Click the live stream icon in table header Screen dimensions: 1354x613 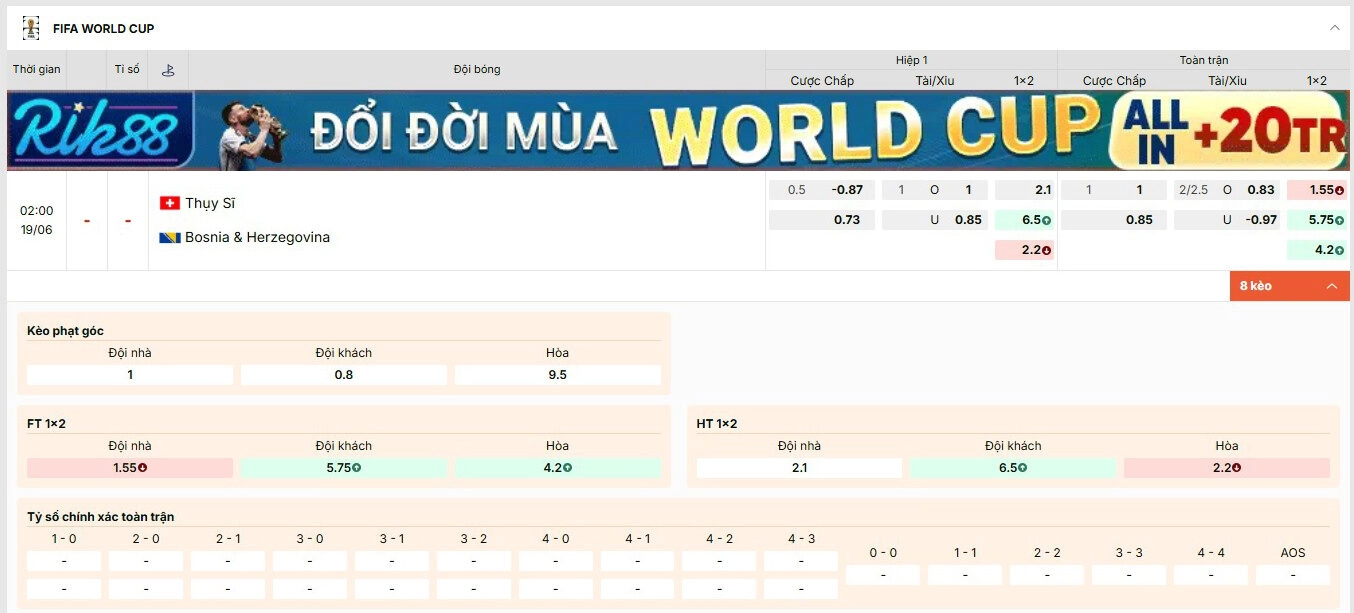click(168, 70)
